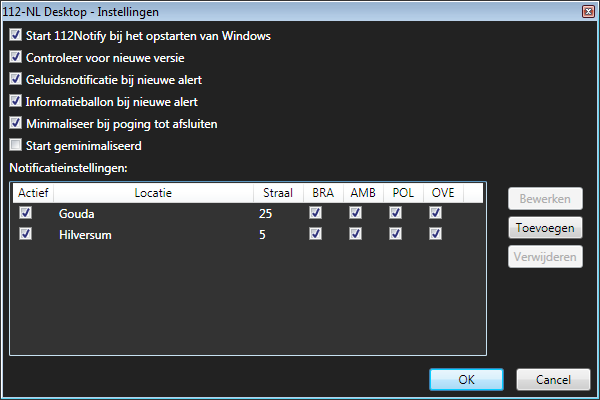Viewport: 600px width, 400px height.
Task: Uncheck Start 112Notify bij het opstarten van Windows
Action: click(x=16, y=35)
